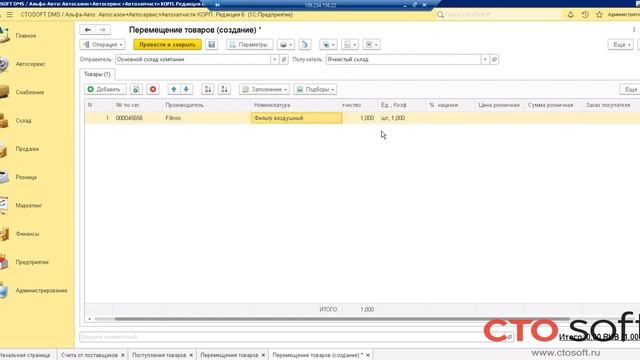Close the Поступления товаров tab
Image resolution: width=640 pixels, height=360 pixels.
(191, 356)
